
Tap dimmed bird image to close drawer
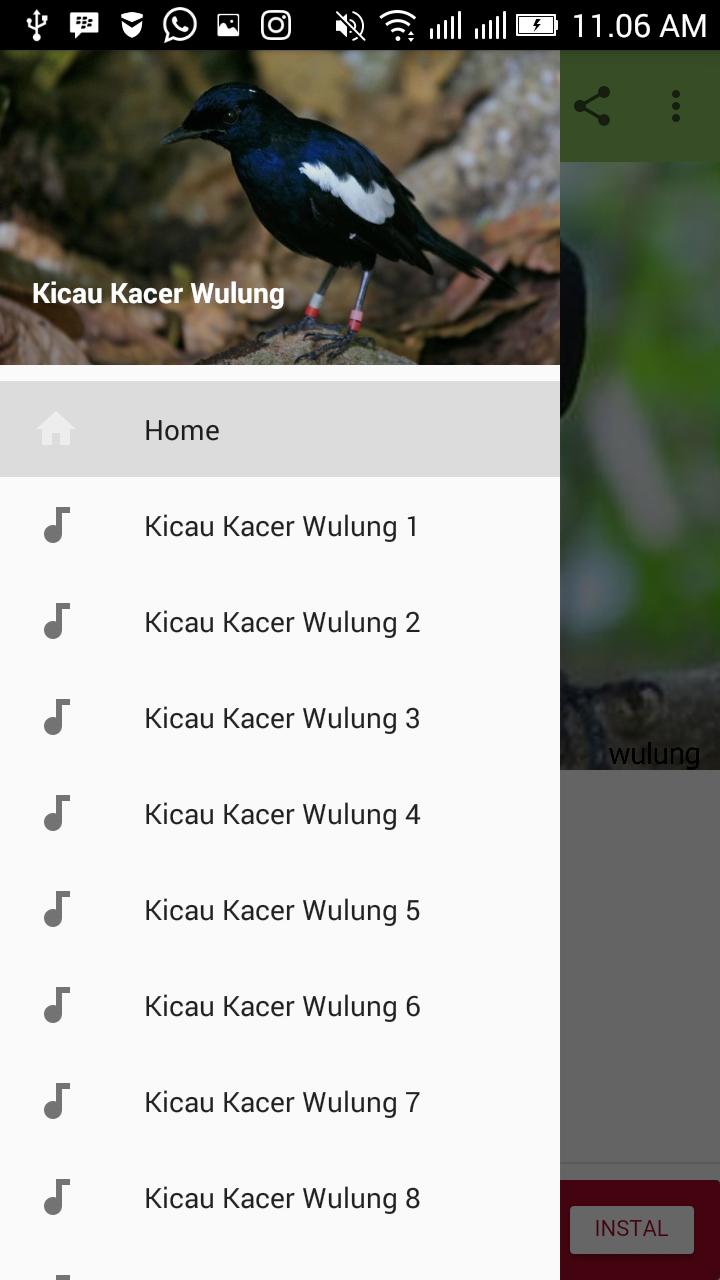tap(640, 465)
